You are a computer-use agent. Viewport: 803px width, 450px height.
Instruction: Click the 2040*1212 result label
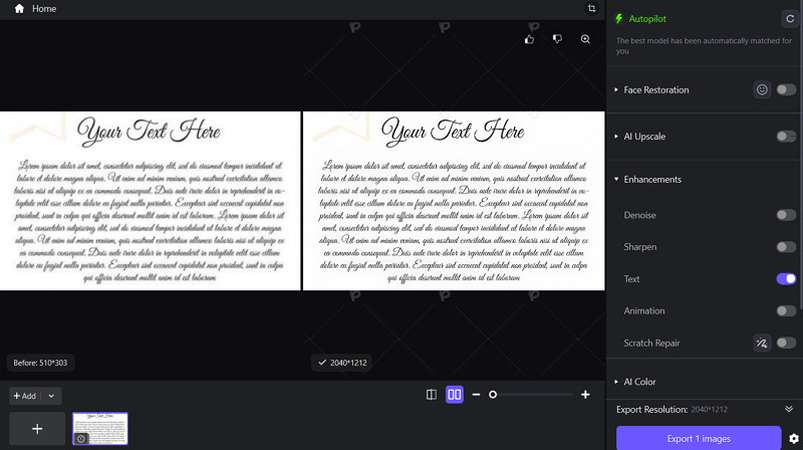(342, 362)
